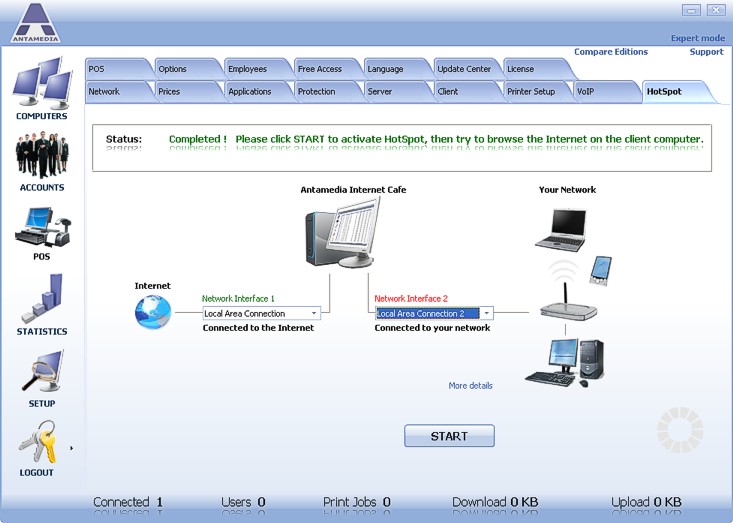Click the SETUP label
Viewport: 733px width, 523px height.
pyautogui.click(x=42, y=403)
